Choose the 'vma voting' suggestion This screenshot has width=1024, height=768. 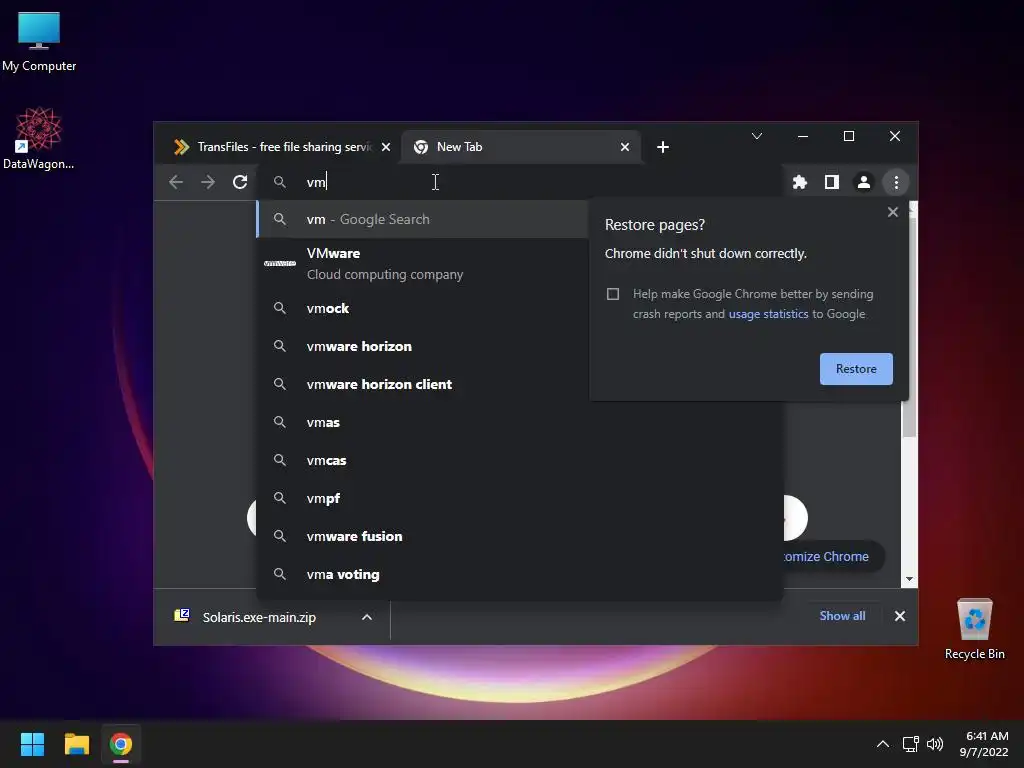click(520, 574)
